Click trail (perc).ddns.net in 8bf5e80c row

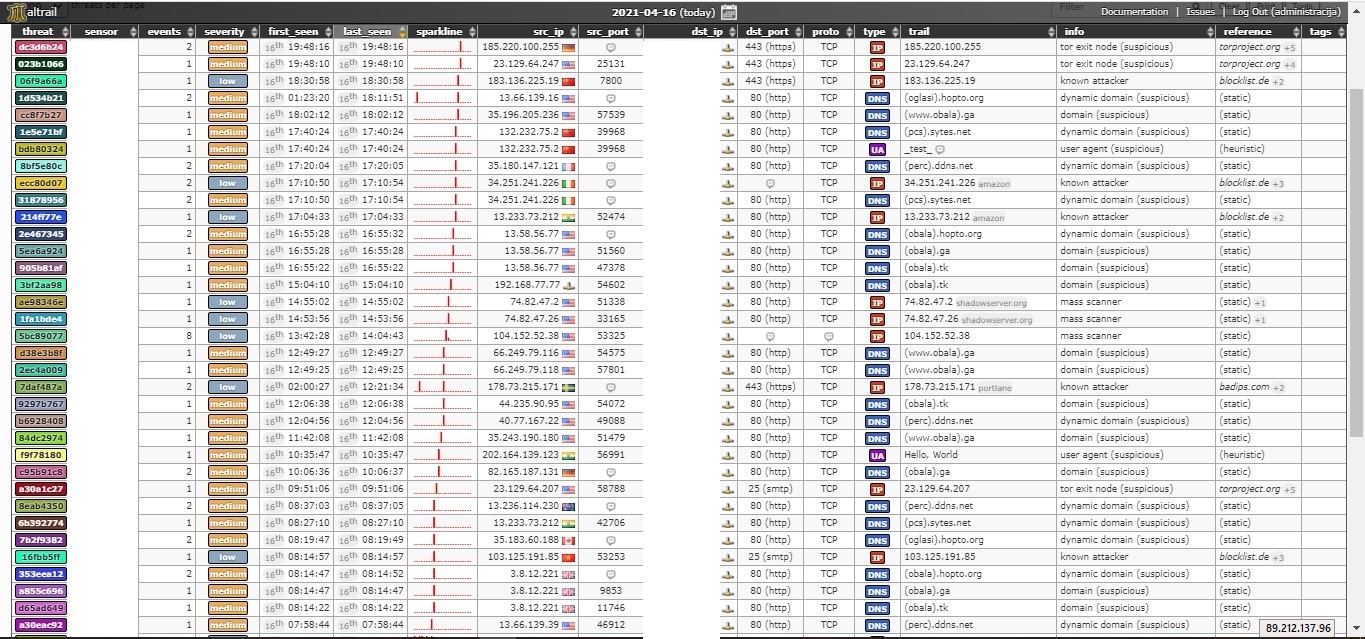tap(938, 166)
